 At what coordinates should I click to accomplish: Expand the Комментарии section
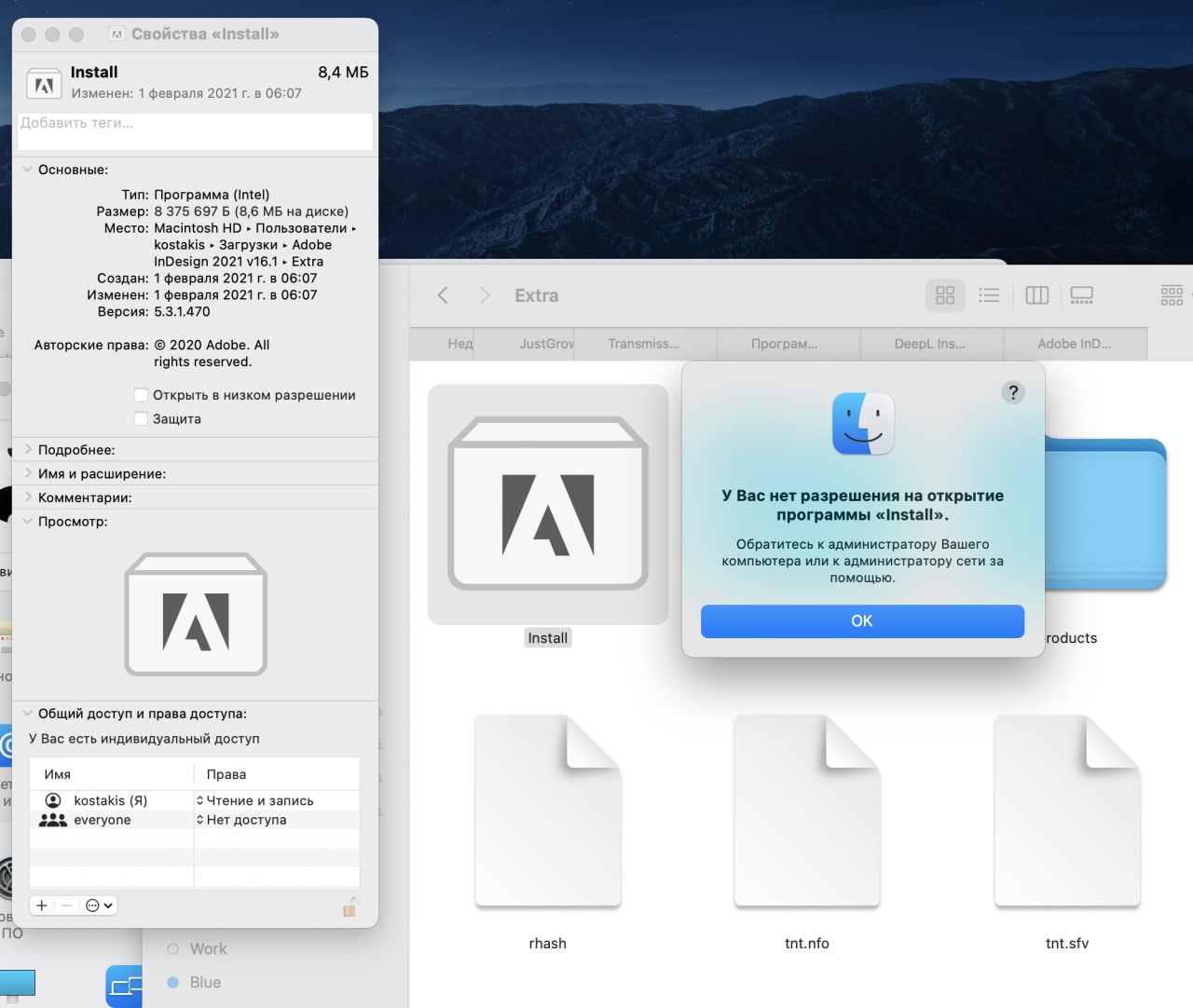pyautogui.click(x=28, y=497)
